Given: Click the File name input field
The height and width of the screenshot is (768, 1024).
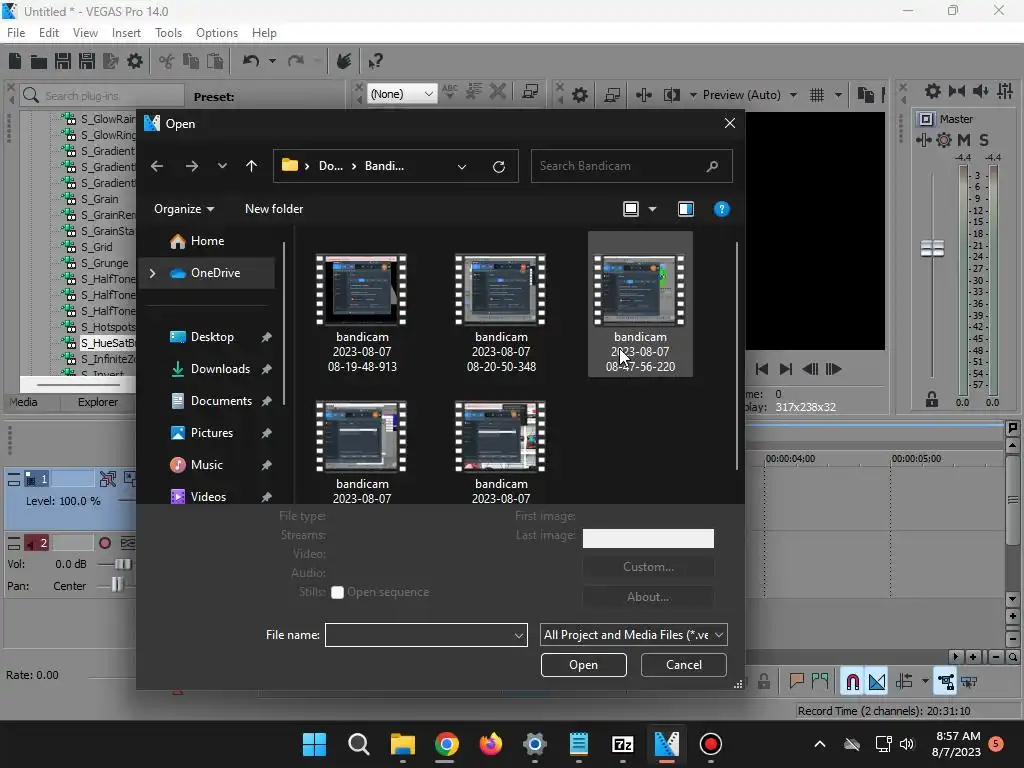Looking at the screenshot, I should (426, 635).
